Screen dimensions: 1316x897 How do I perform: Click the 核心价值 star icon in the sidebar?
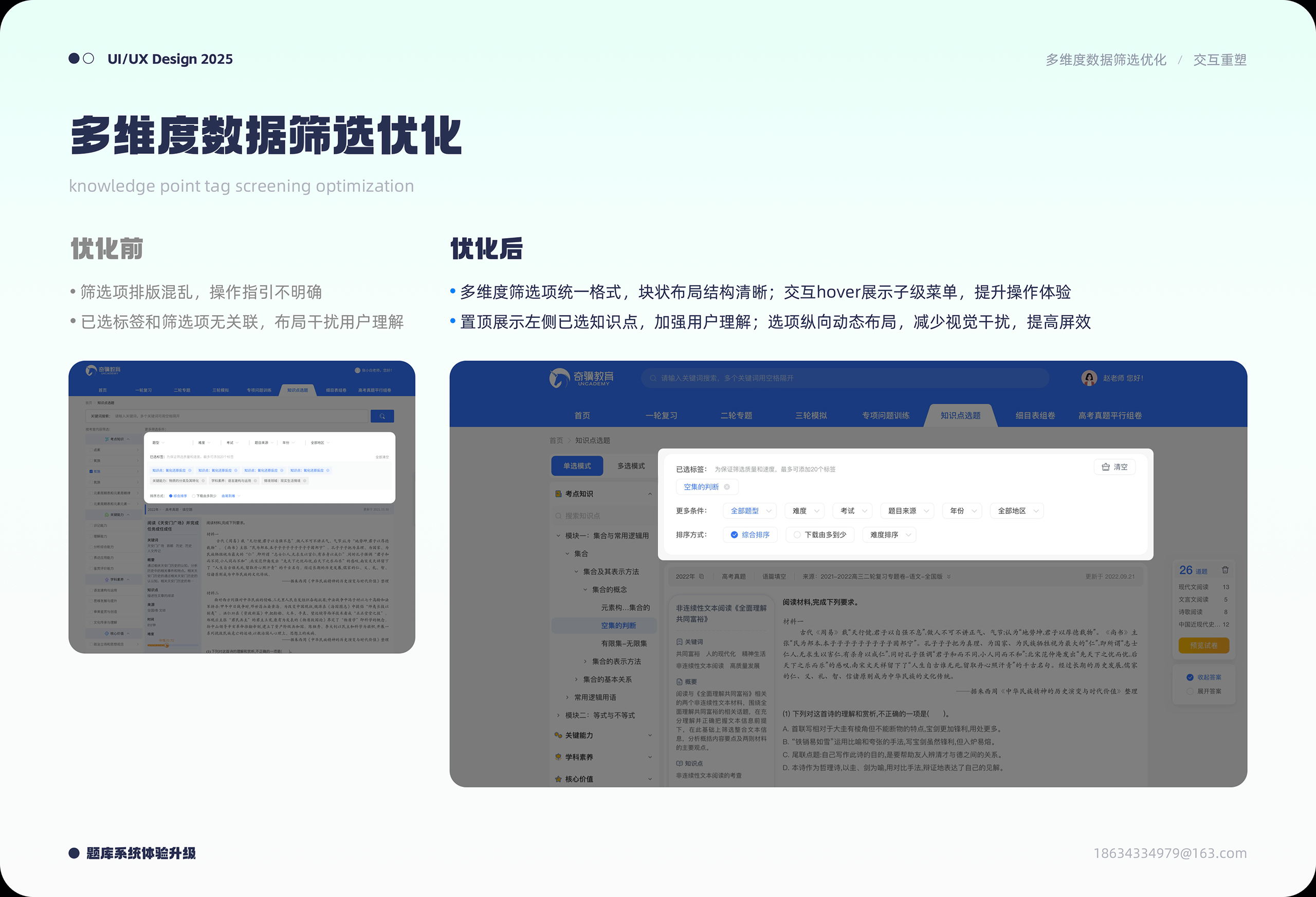tap(558, 779)
